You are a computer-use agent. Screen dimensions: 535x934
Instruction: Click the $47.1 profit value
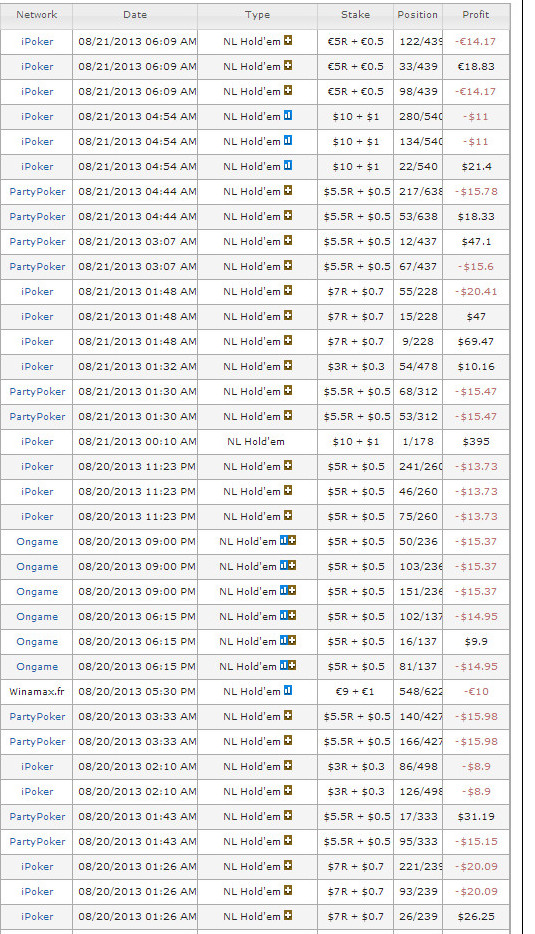click(x=476, y=242)
